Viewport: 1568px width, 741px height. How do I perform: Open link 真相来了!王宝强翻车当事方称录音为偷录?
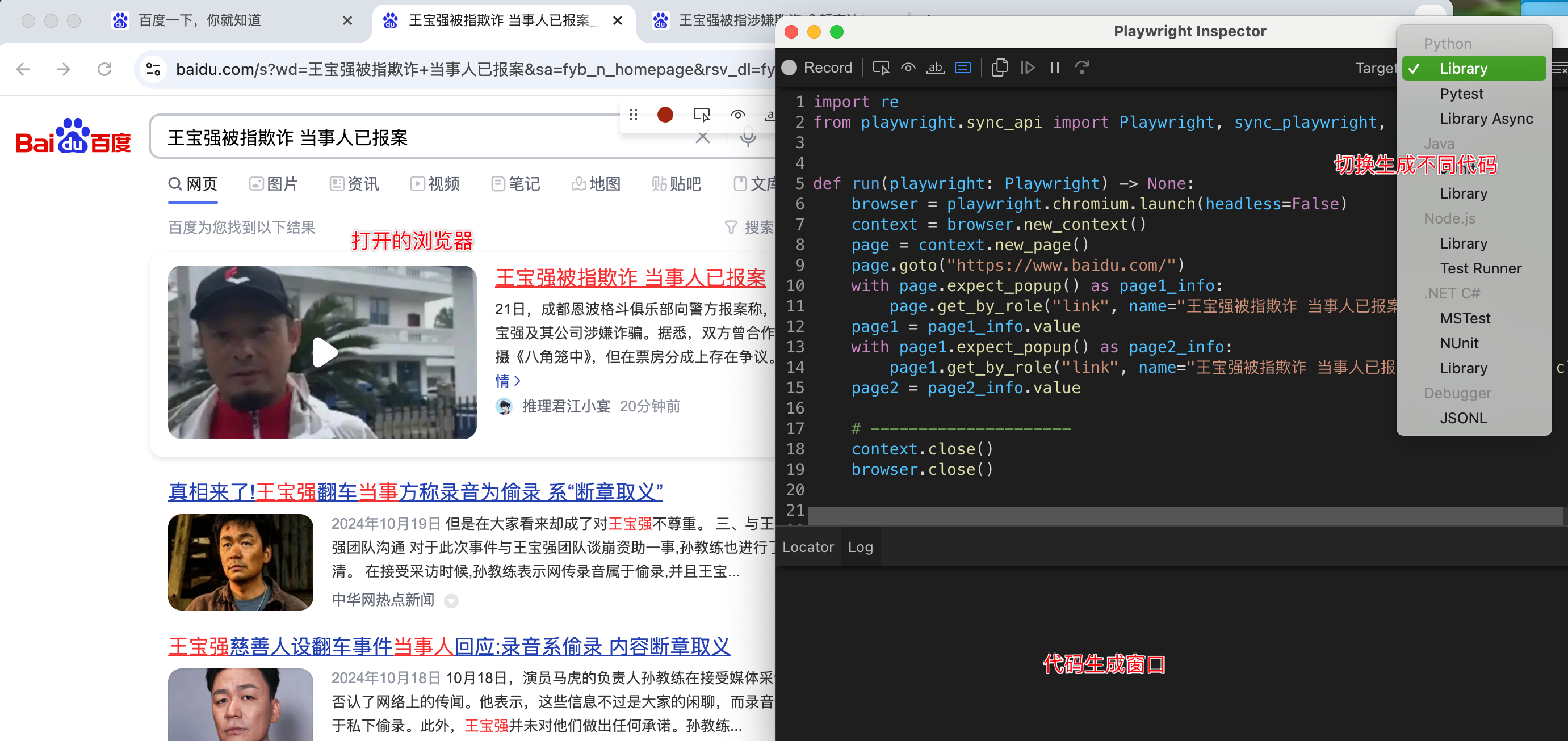click(415, 491)
